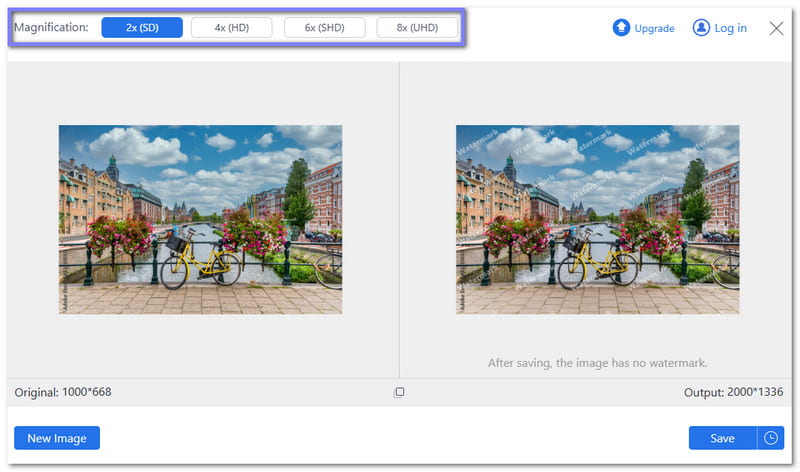This screenshot has width=800, height=472.
Task: Choose the 6x (SHD) magnification level
Action: [324, 28]
